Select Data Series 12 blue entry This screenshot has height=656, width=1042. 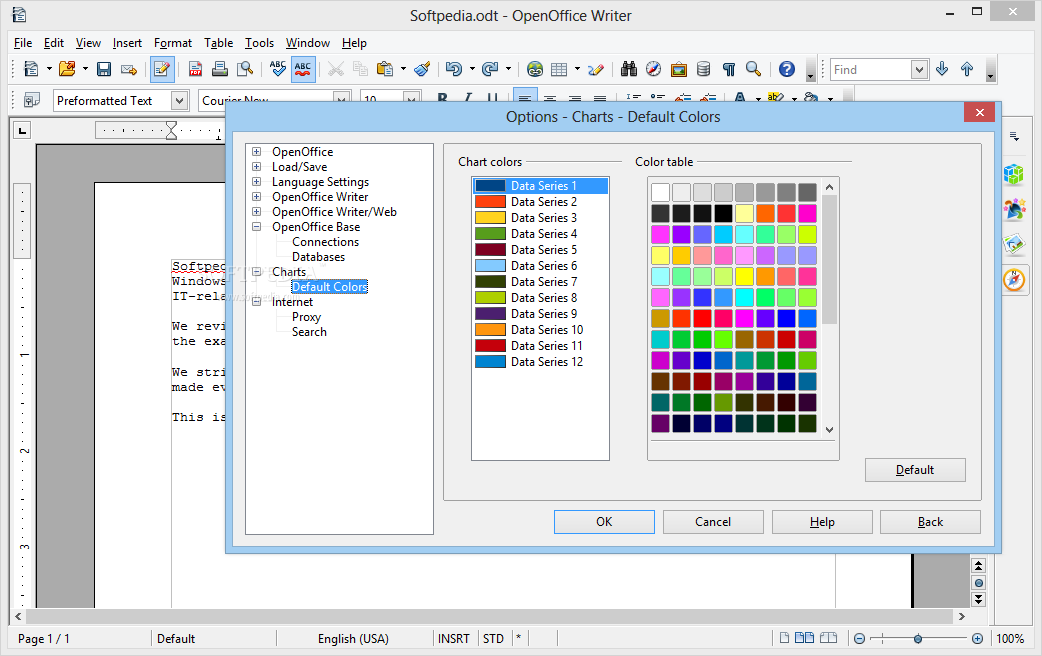coord(540,362)
